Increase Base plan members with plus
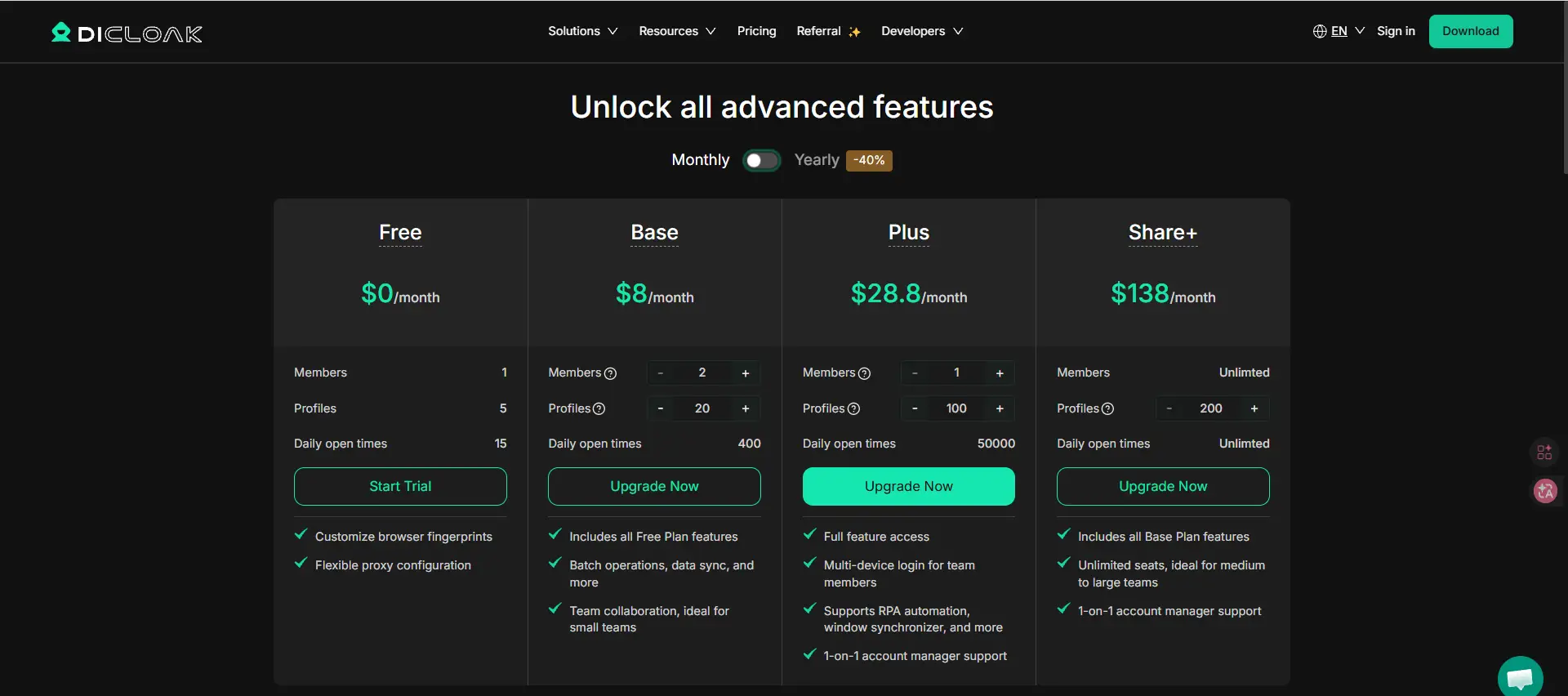The image size is (1568, 696). click(745, 373)
